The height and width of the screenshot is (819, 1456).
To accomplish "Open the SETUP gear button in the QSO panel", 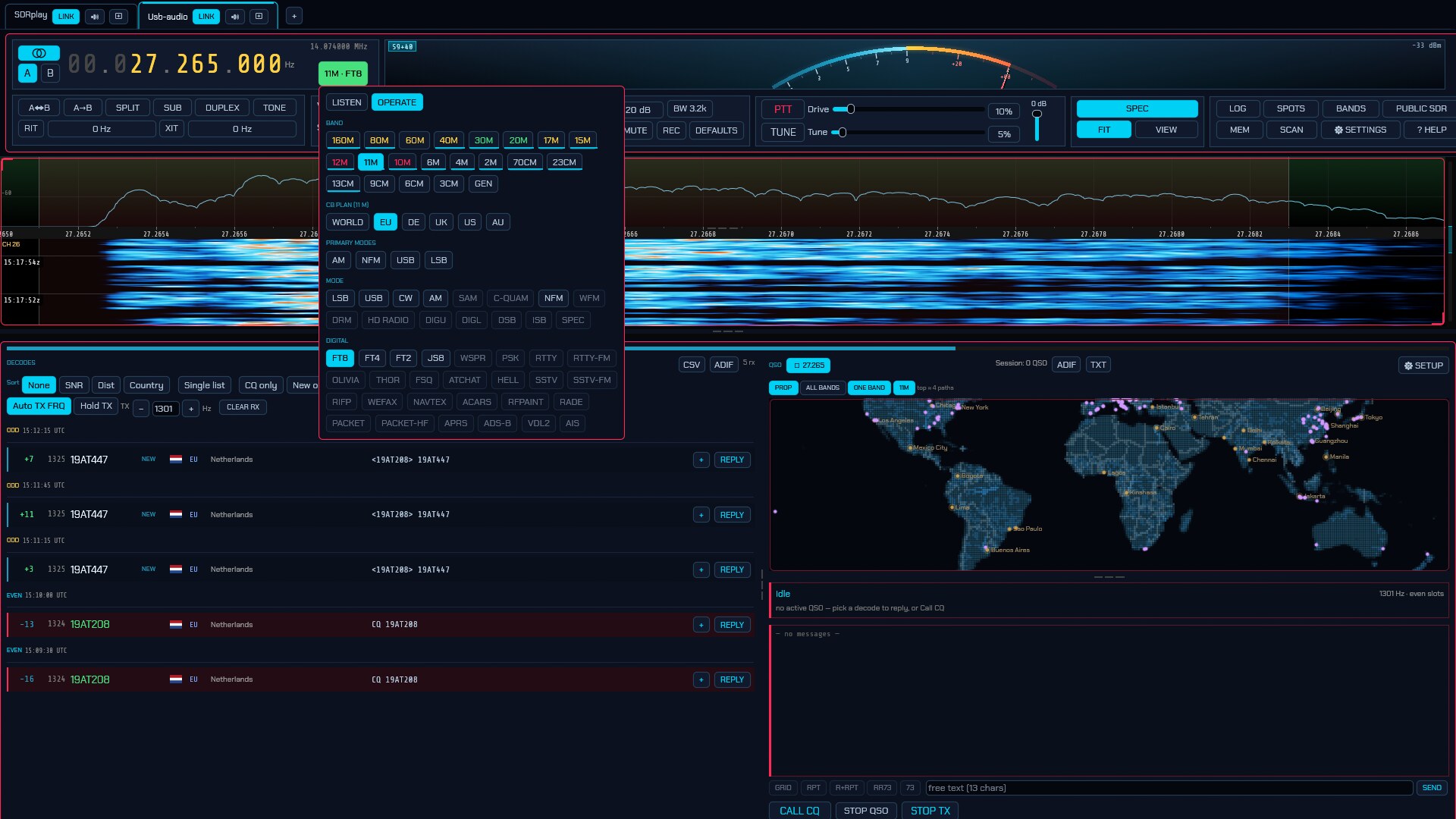I will click(1423, 366).
